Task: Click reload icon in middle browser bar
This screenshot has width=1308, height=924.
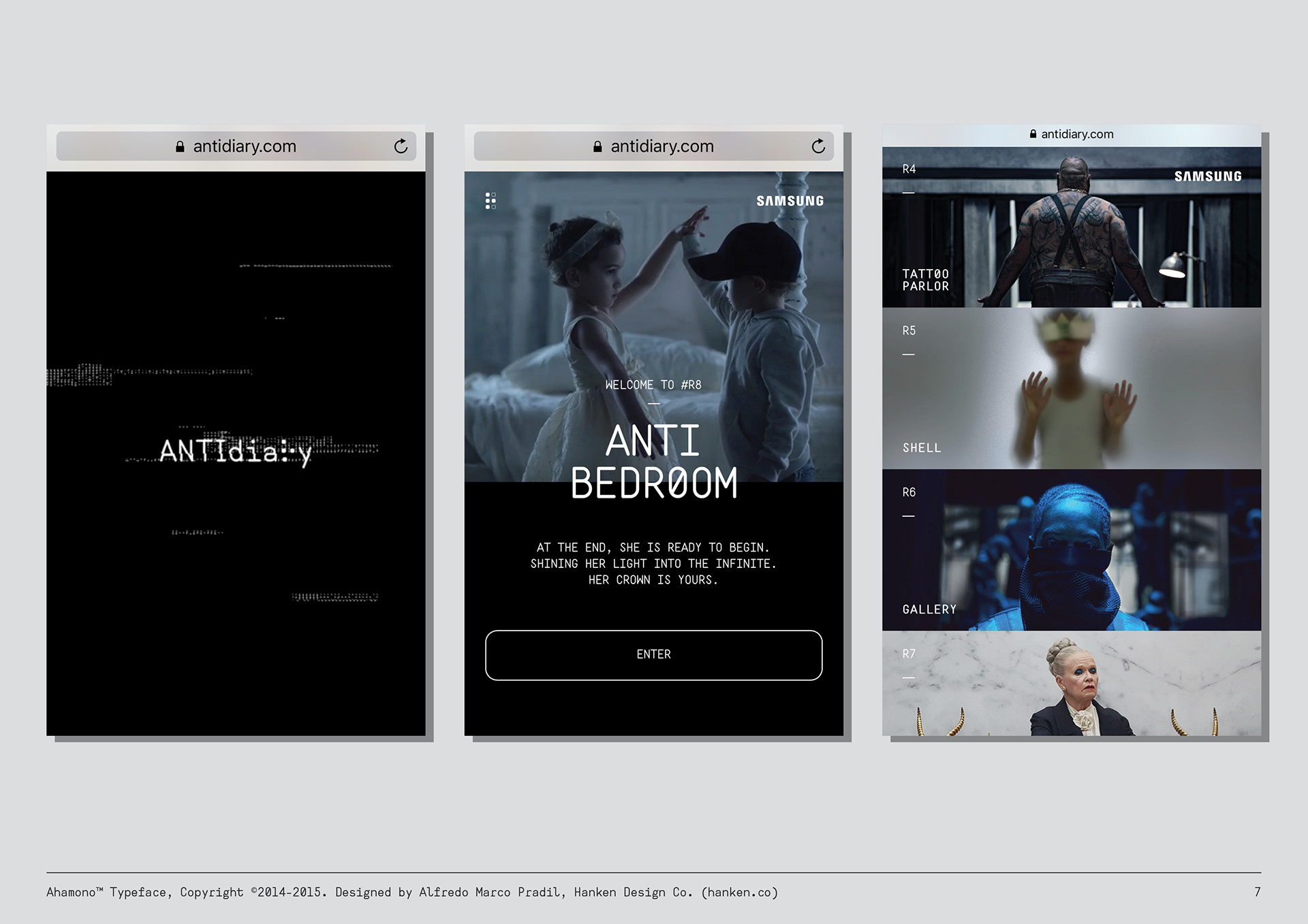Action: point(818,146)
